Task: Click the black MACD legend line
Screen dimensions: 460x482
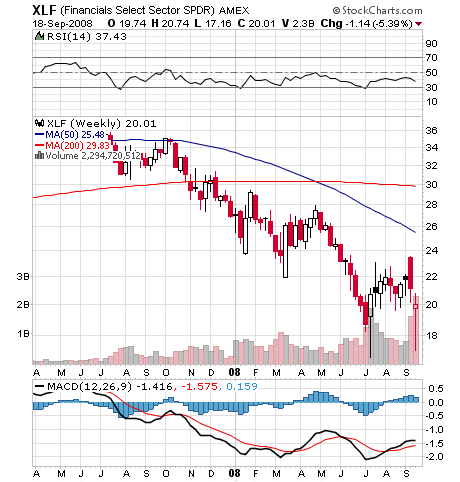Action: (x=39, y=386)
